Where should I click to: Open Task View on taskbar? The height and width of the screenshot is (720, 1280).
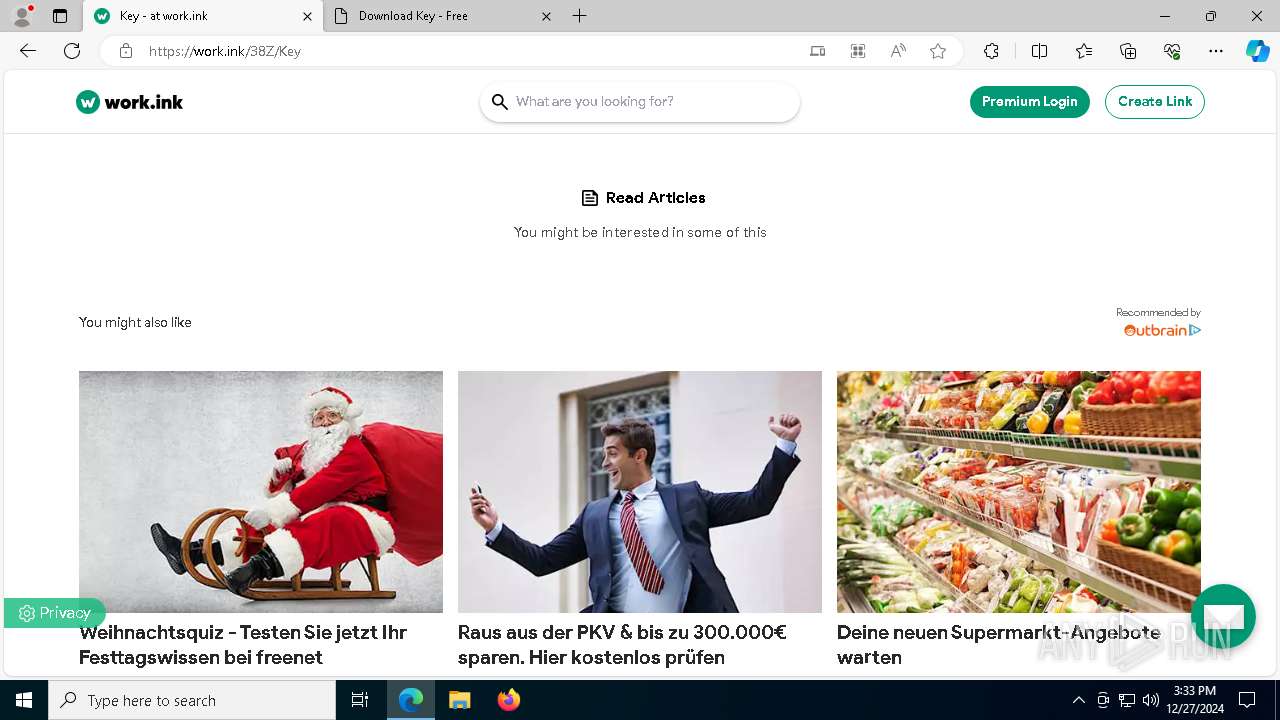click(360, 700)
